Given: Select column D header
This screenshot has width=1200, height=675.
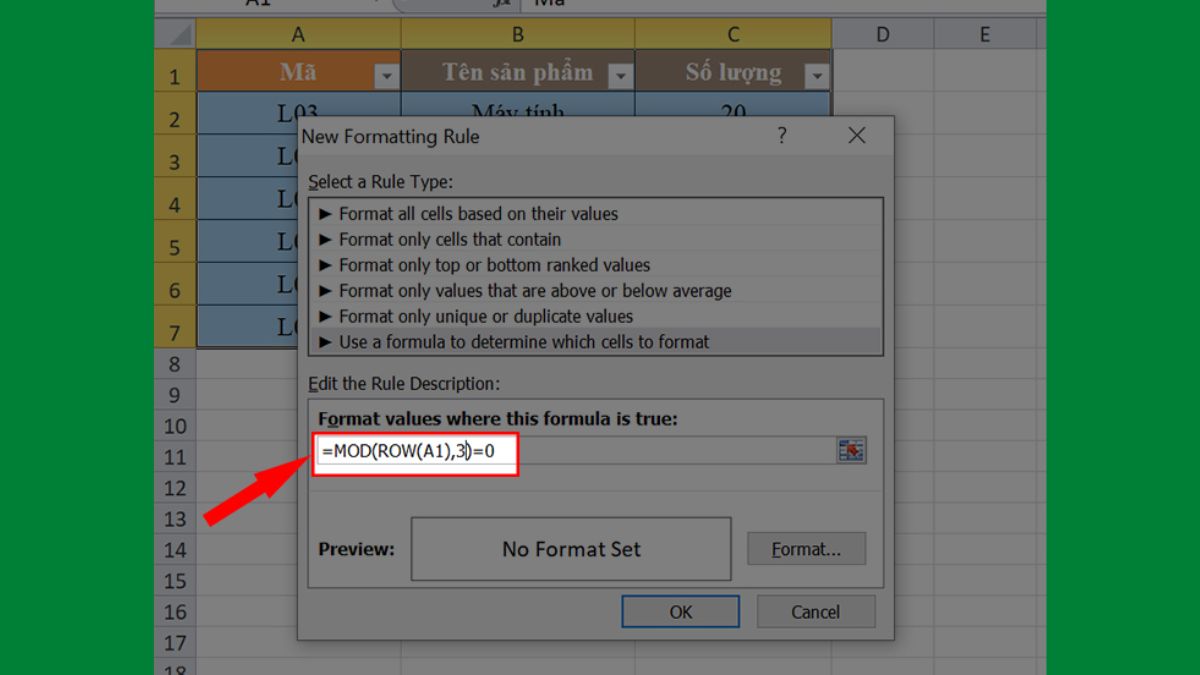Looking at the screenshot, I should coord(882,35).
